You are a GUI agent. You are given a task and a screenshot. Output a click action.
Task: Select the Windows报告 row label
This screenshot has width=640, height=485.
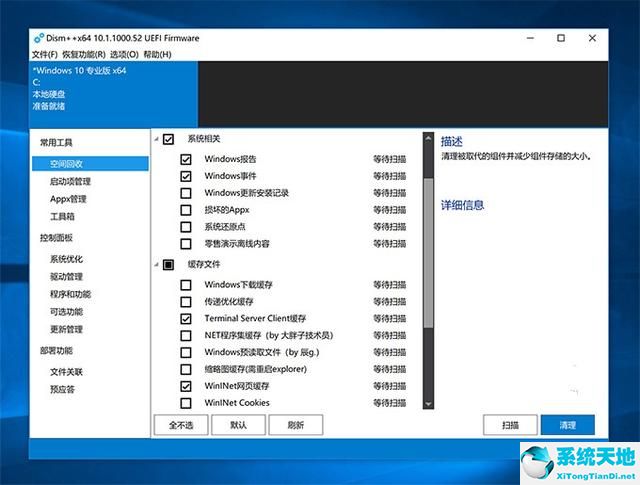[230, 159]
